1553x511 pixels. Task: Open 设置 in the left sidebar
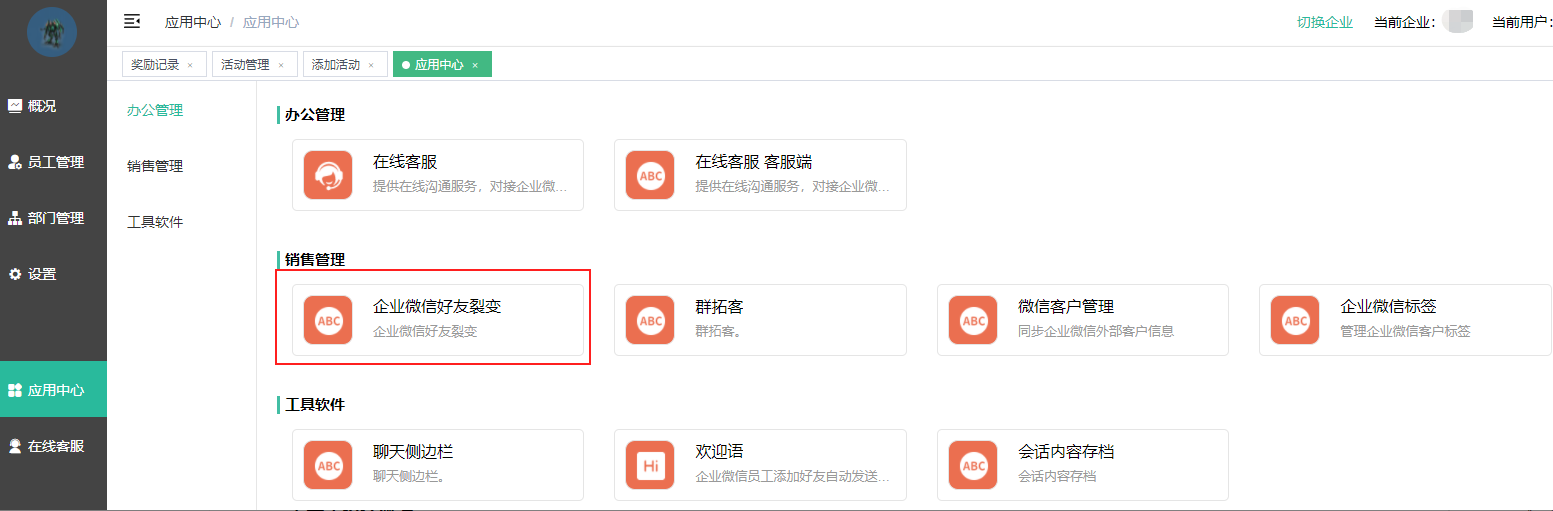pos(42,274)
